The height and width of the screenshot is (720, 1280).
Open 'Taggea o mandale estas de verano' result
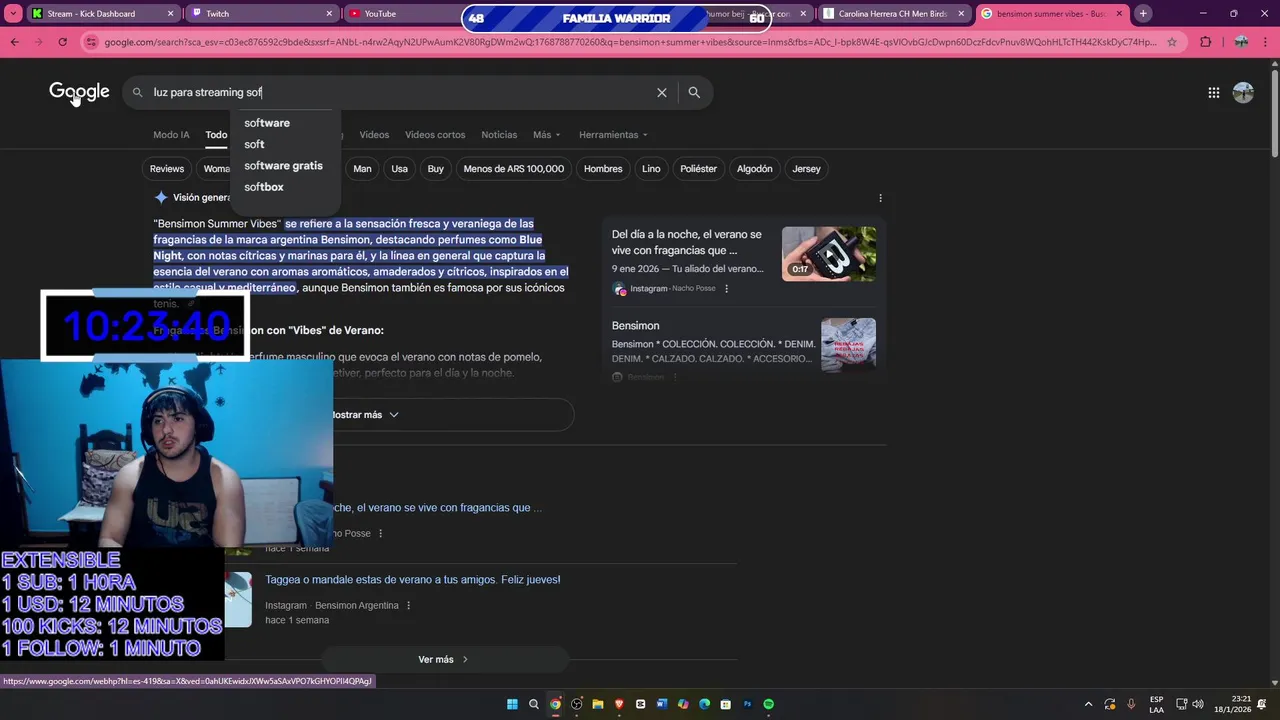coord(413,580)
